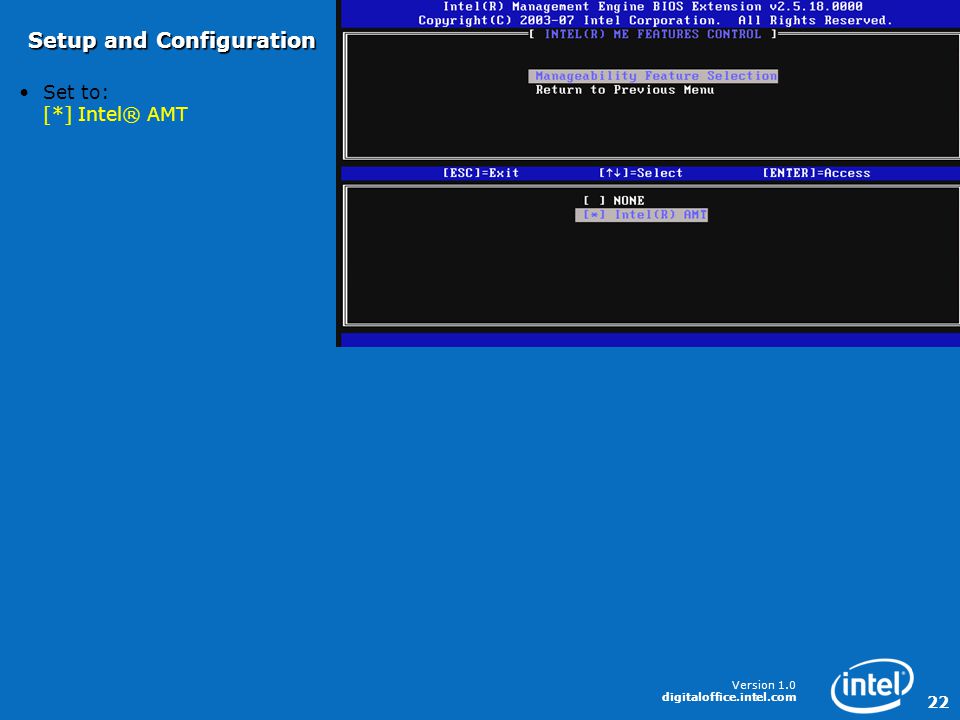Click the [ESC]=Exit hint
Screen dimensions: 960x720
pyautogui.click(x=481, y=173)
